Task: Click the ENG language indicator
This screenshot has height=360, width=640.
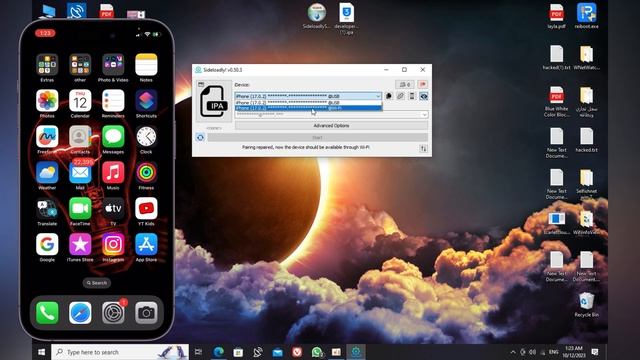Action: pyautogui.click(x=553, y=352)
